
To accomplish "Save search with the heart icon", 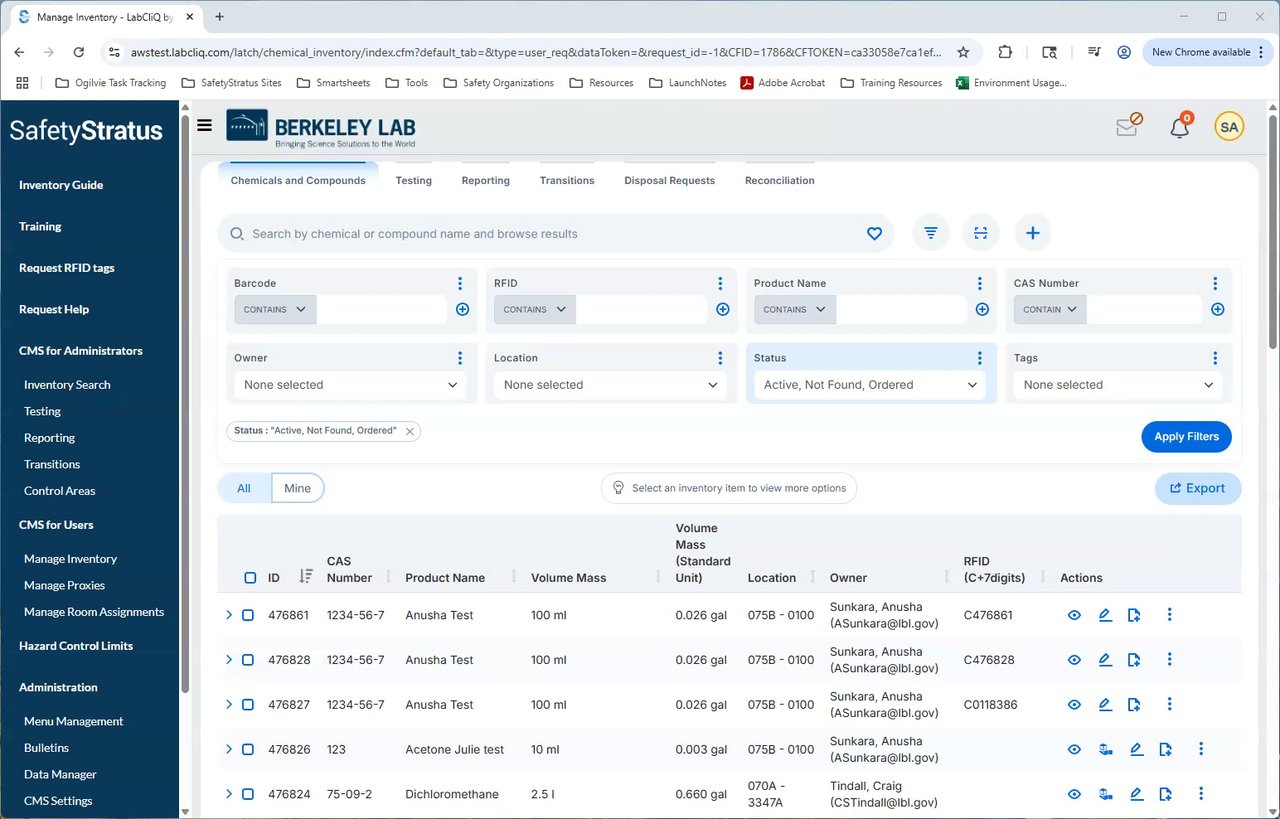I will (874, 233).
